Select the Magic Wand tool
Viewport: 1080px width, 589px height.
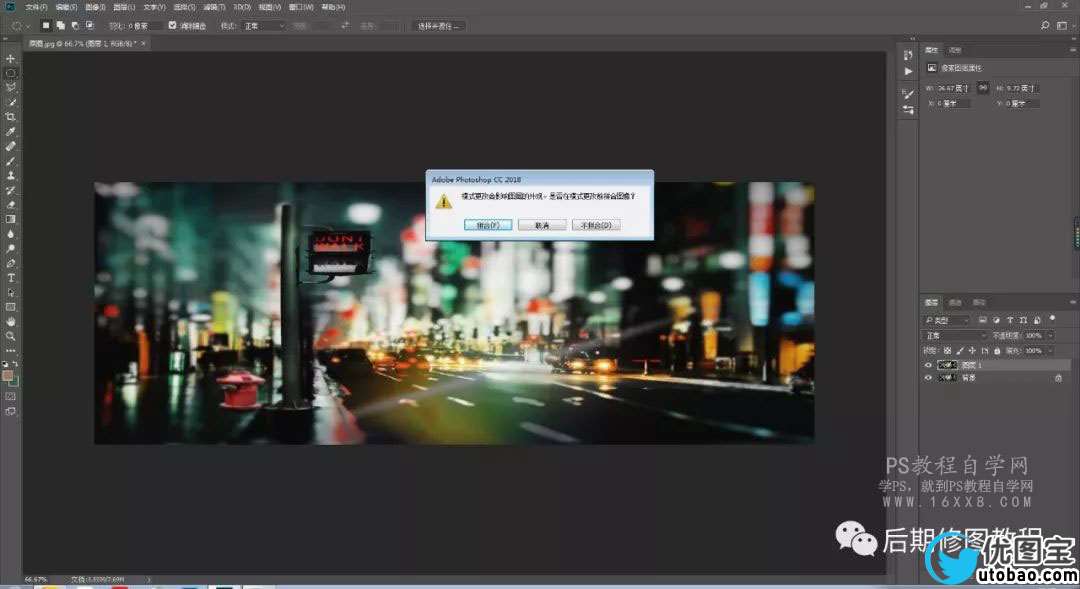pyautogui.click(x=10, y=102)
